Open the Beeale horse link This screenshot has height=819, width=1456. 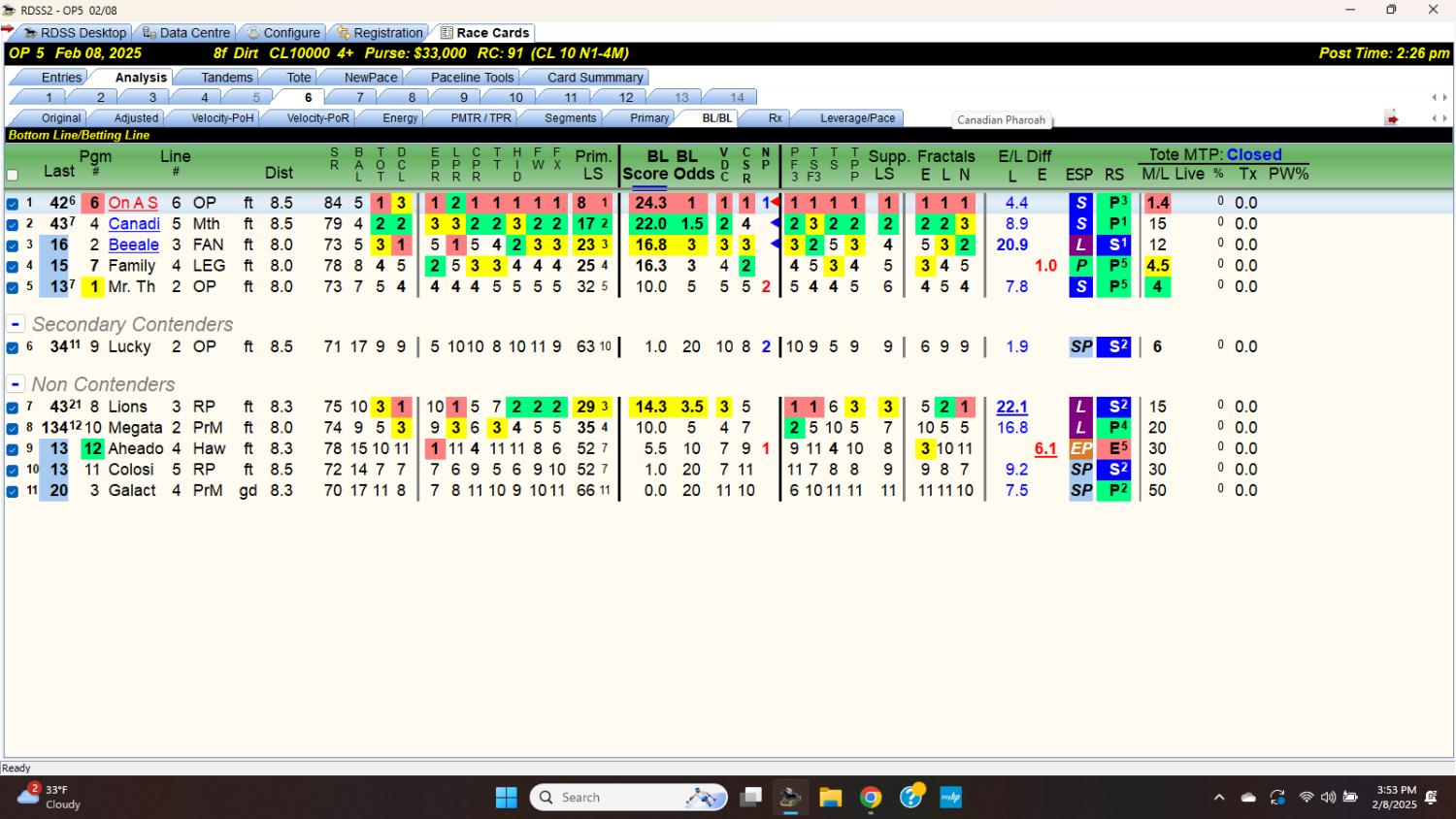pyautogui.click(x=133, y=245)
